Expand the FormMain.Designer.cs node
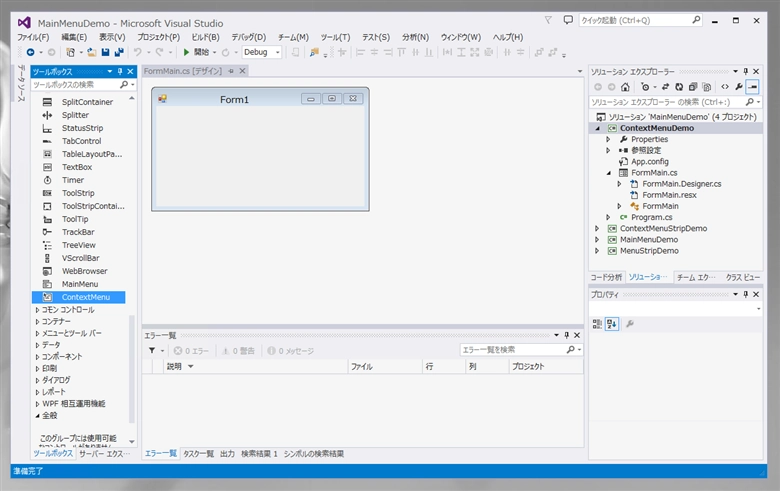Viewport: 780px width, 491px height. (619, 184)
